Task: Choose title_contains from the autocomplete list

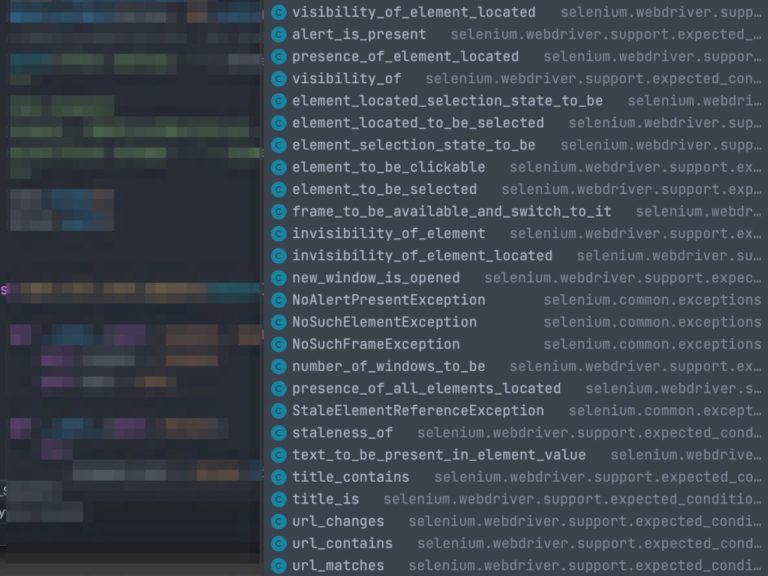Action: [x=350, y=477]
